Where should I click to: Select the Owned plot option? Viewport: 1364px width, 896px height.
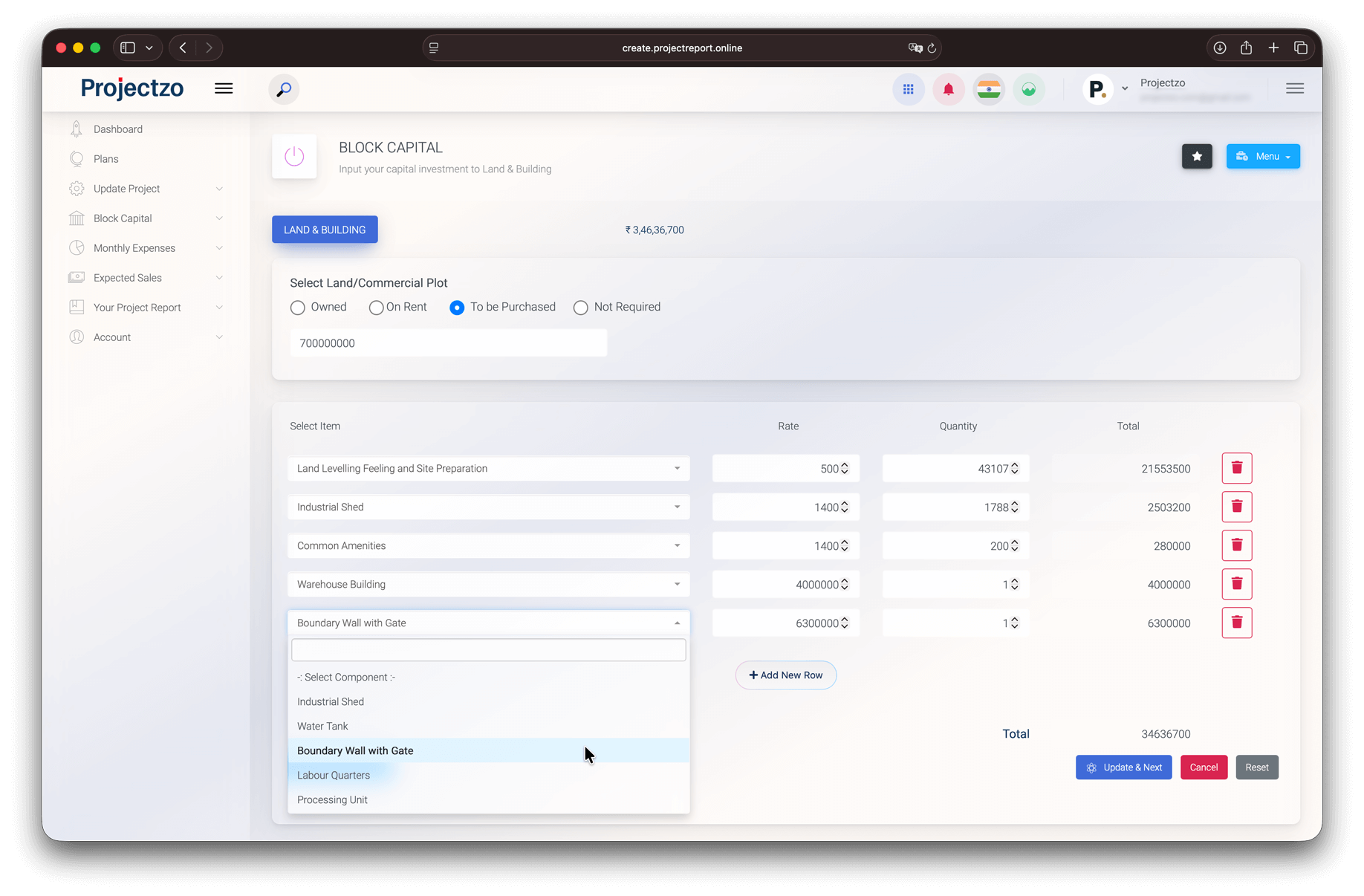tap(297, 307)
